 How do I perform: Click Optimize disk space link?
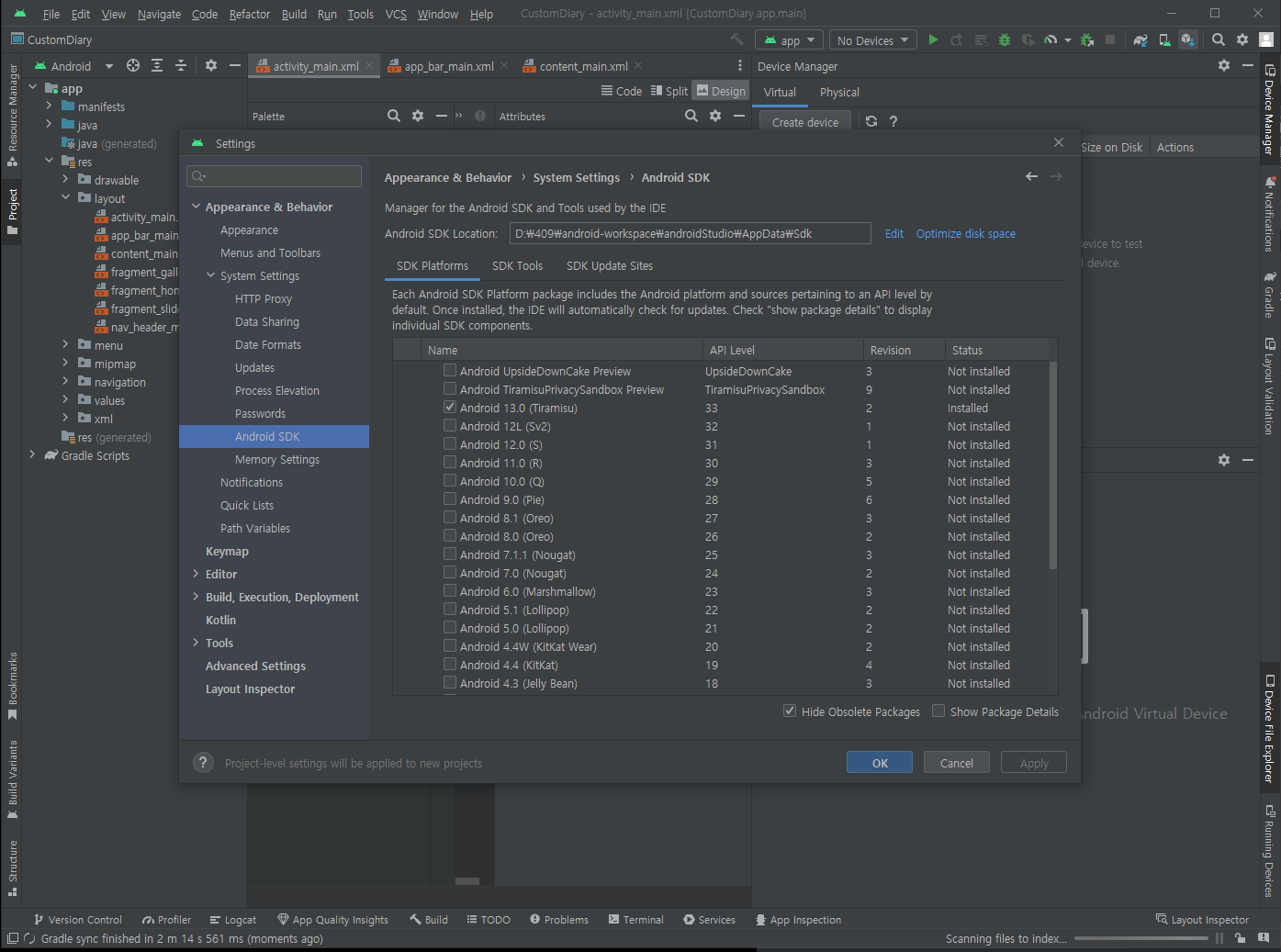(x=966, y=233)
